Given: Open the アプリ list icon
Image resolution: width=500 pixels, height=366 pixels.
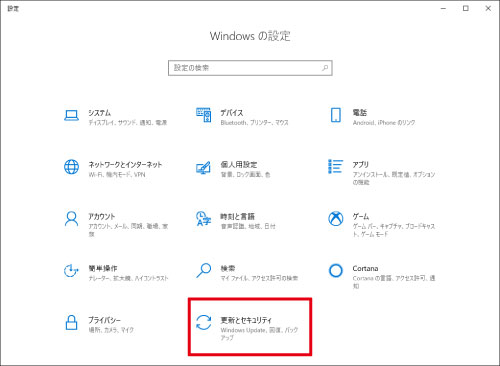Looking at the screenshot, I should pyautogui.click(x=335, y=166).
